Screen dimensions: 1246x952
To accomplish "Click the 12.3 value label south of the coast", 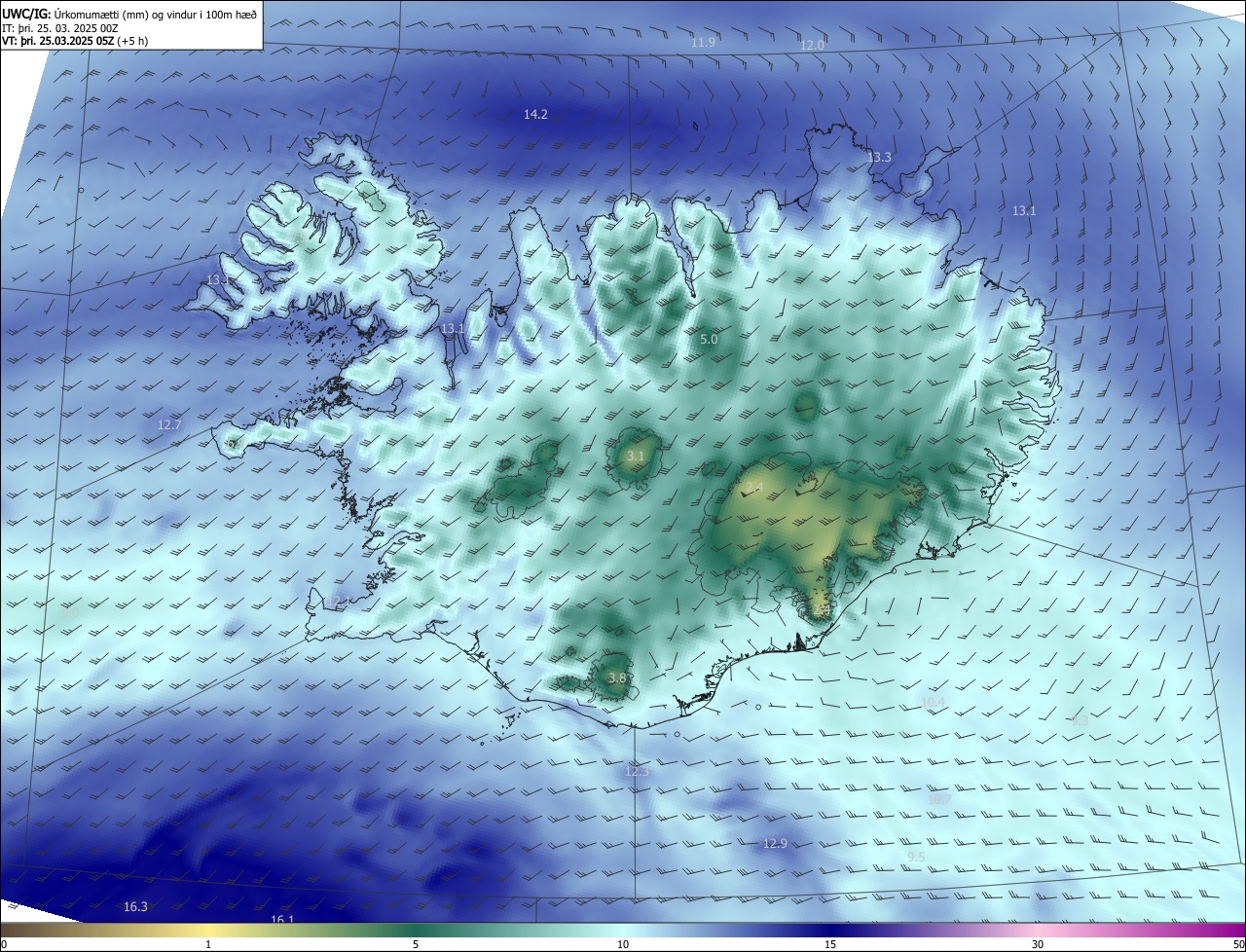I will point(636,771).
